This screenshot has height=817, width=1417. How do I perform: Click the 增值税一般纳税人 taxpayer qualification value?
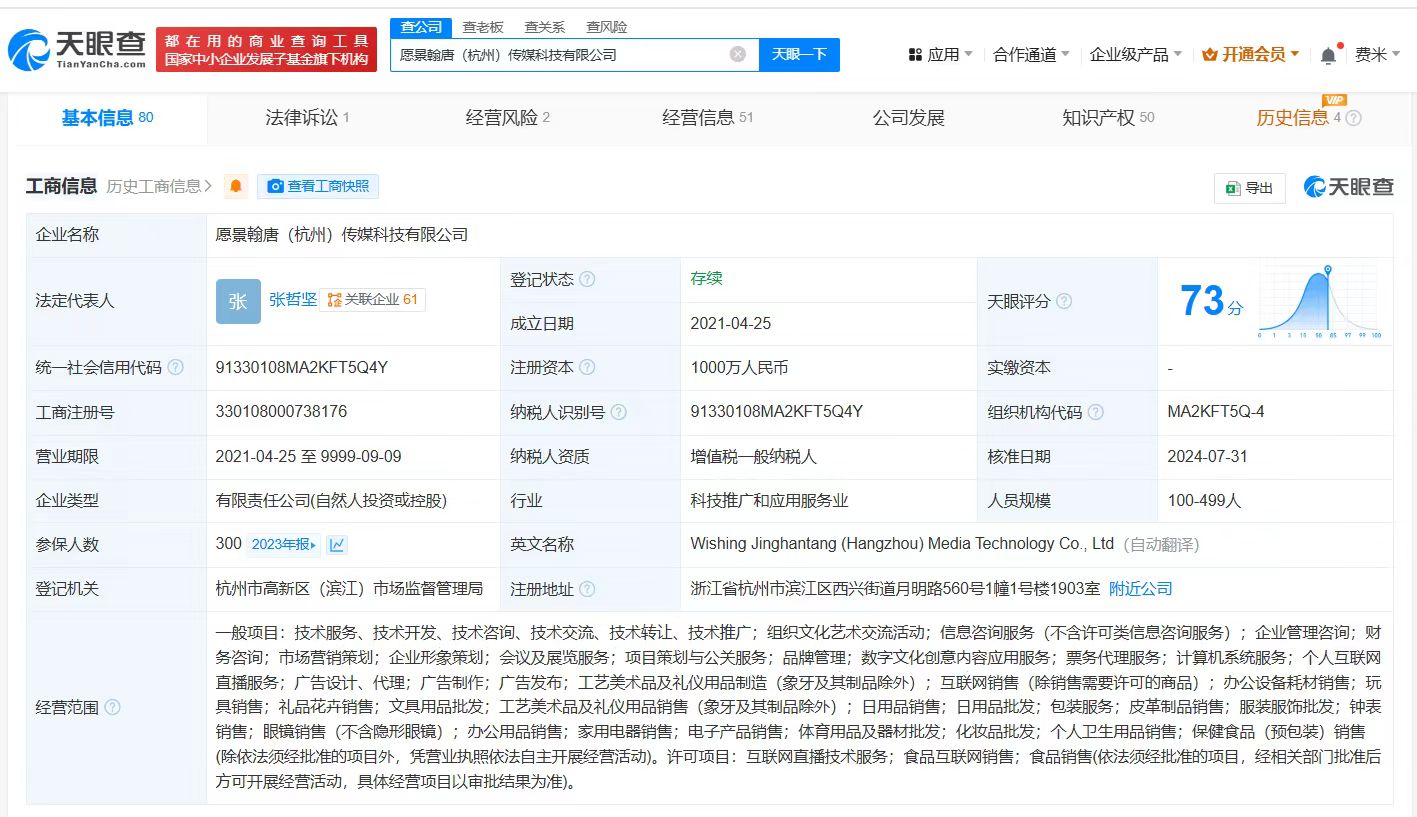[753, 456]
